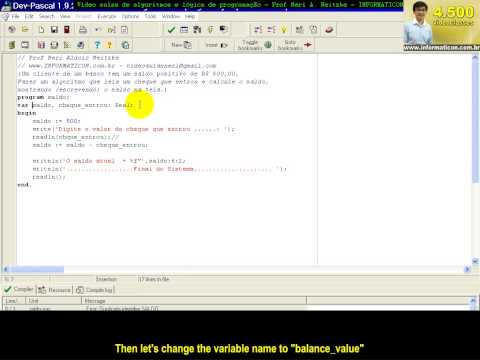Click the error message row in compiler list
This screenshot has height=360, width=480.
point(155,308)
